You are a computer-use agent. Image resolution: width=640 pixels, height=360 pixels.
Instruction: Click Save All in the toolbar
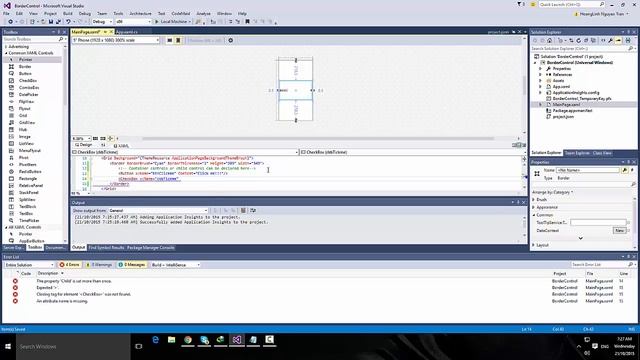[58, 22]
